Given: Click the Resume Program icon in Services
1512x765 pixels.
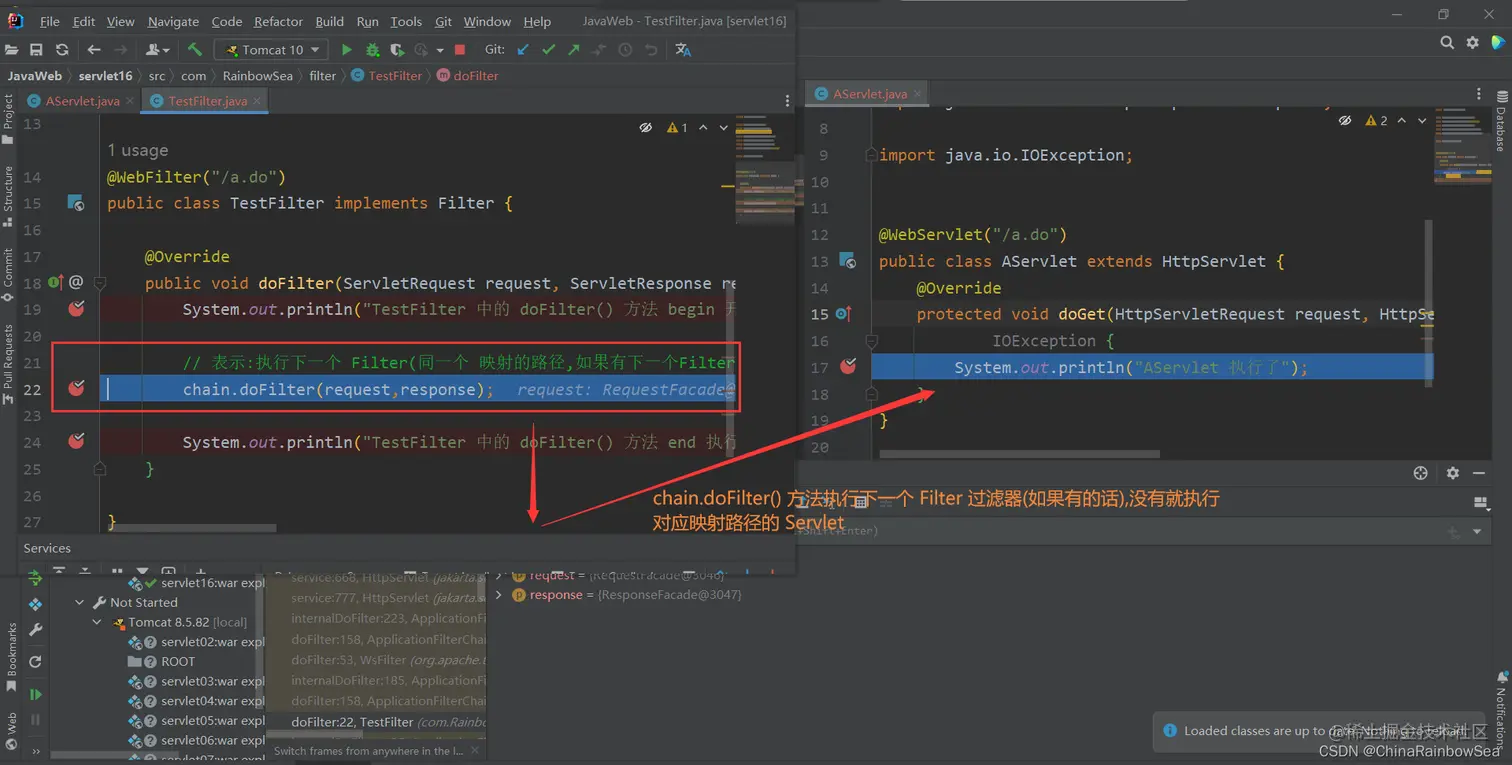Looking at the screenshot, I should 36,694.
